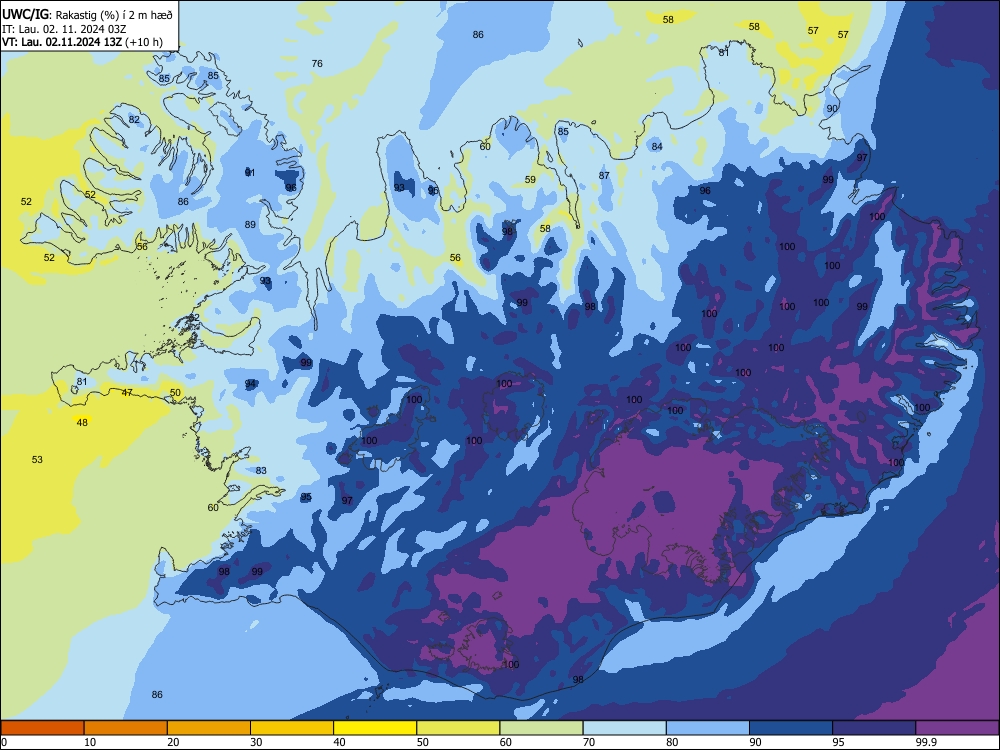Click the '99.9' legend tick label

925,742
